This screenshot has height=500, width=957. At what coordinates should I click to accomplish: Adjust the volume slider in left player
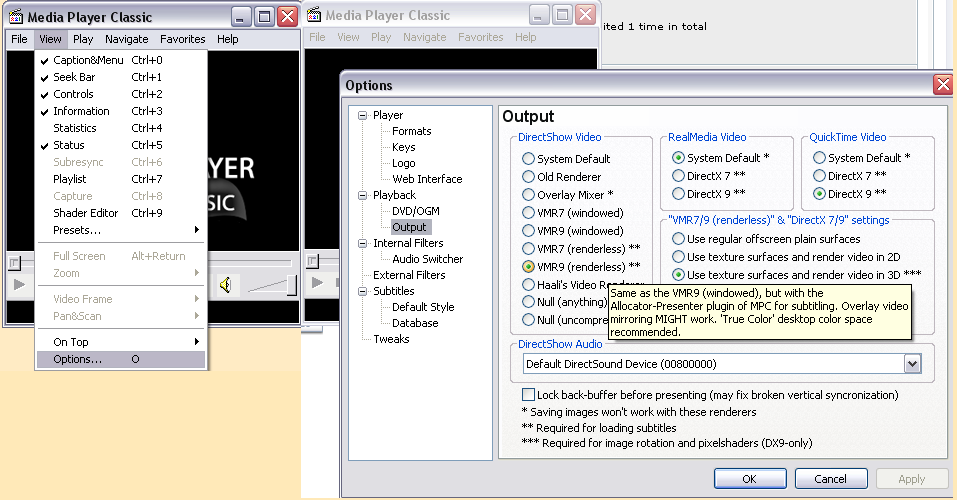point(292,285)
